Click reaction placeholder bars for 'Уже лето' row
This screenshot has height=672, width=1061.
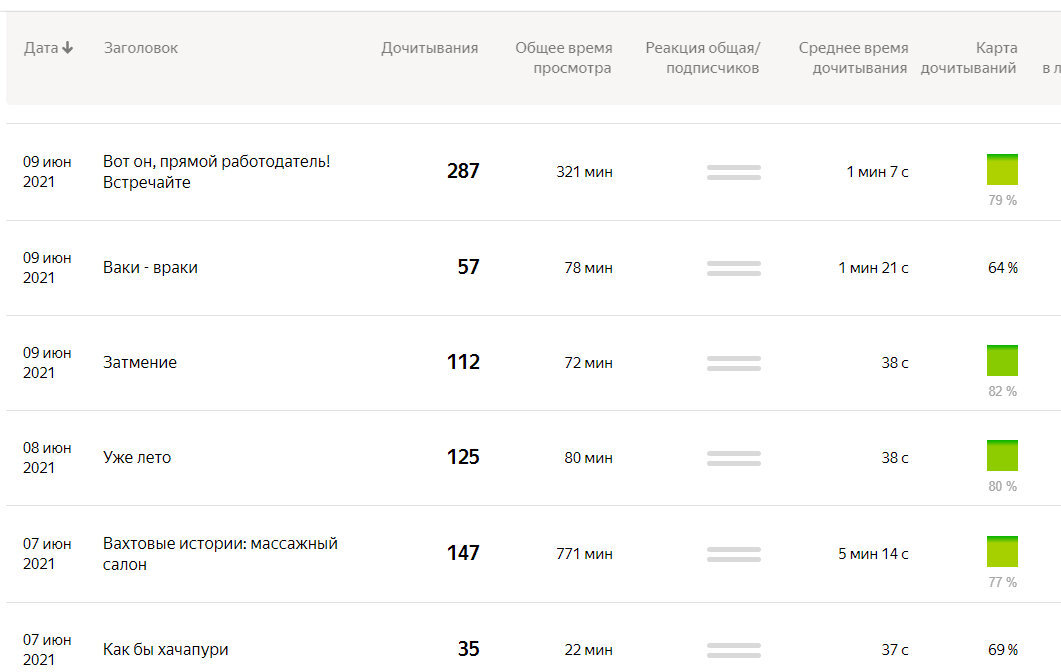pos(733,458)
